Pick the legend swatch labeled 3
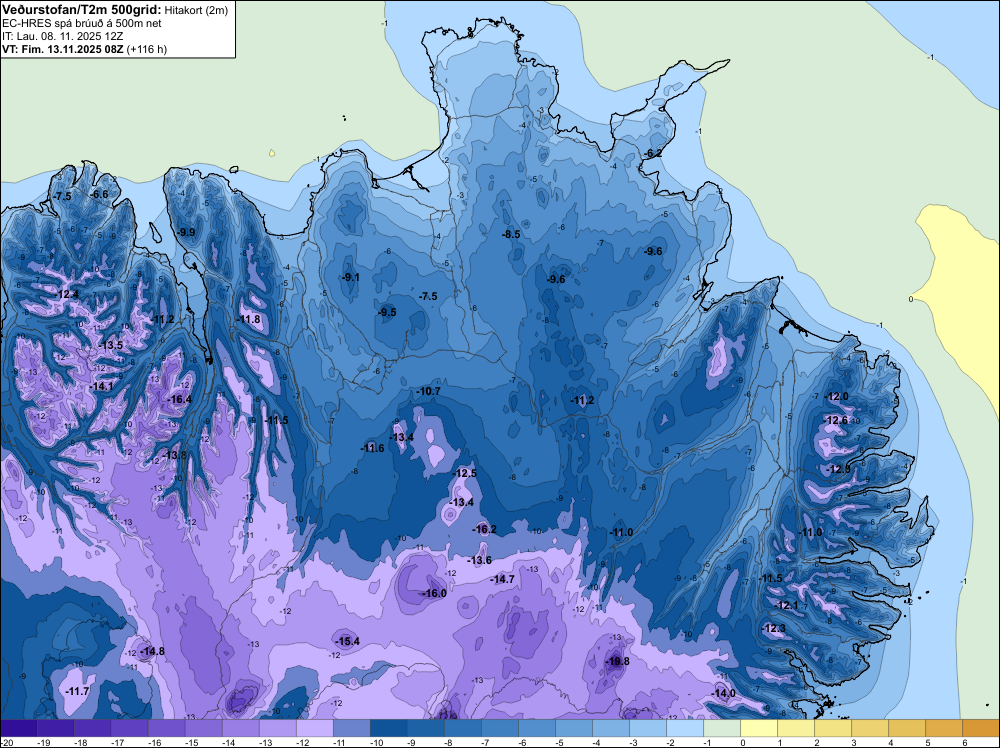1000x748 pixels. pyautogui.click(x=869, y=728)
